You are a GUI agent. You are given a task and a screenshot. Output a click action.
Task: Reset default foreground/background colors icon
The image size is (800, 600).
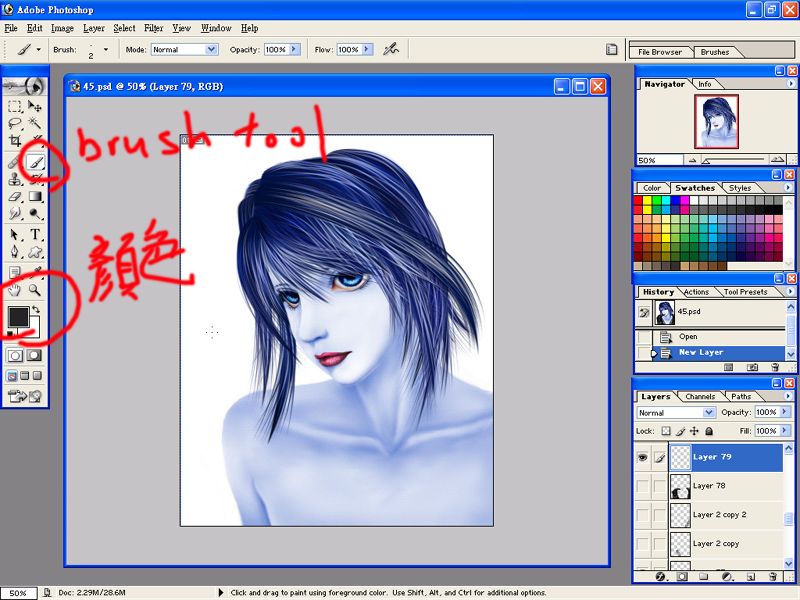point(11,334)
